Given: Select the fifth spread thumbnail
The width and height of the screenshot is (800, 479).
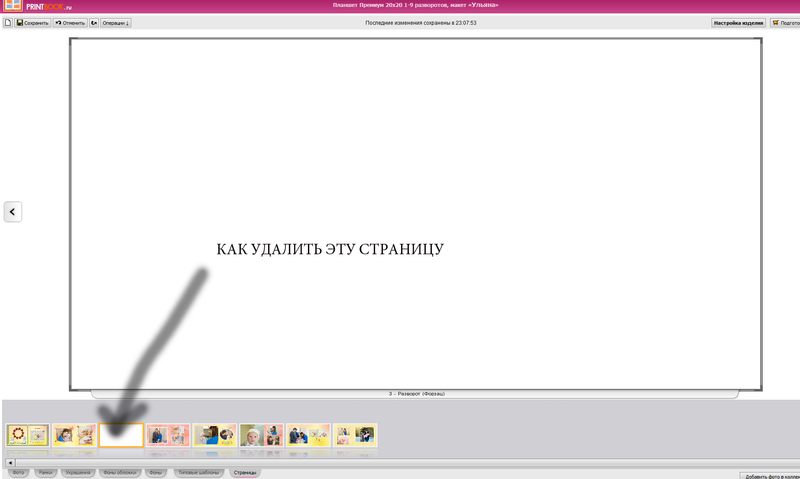Looking at the screenshot, I should tap(215, 434).
